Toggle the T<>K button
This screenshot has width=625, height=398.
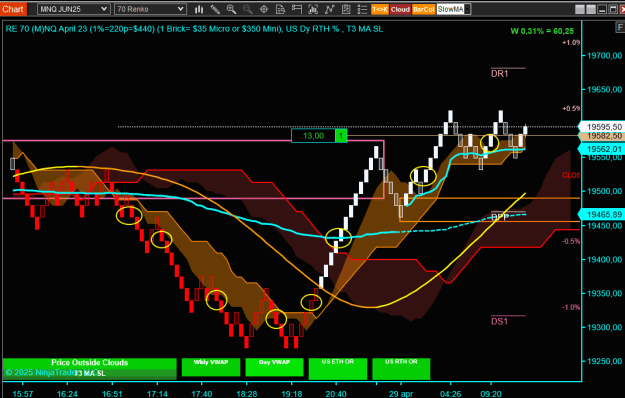[x=379, y=9]
